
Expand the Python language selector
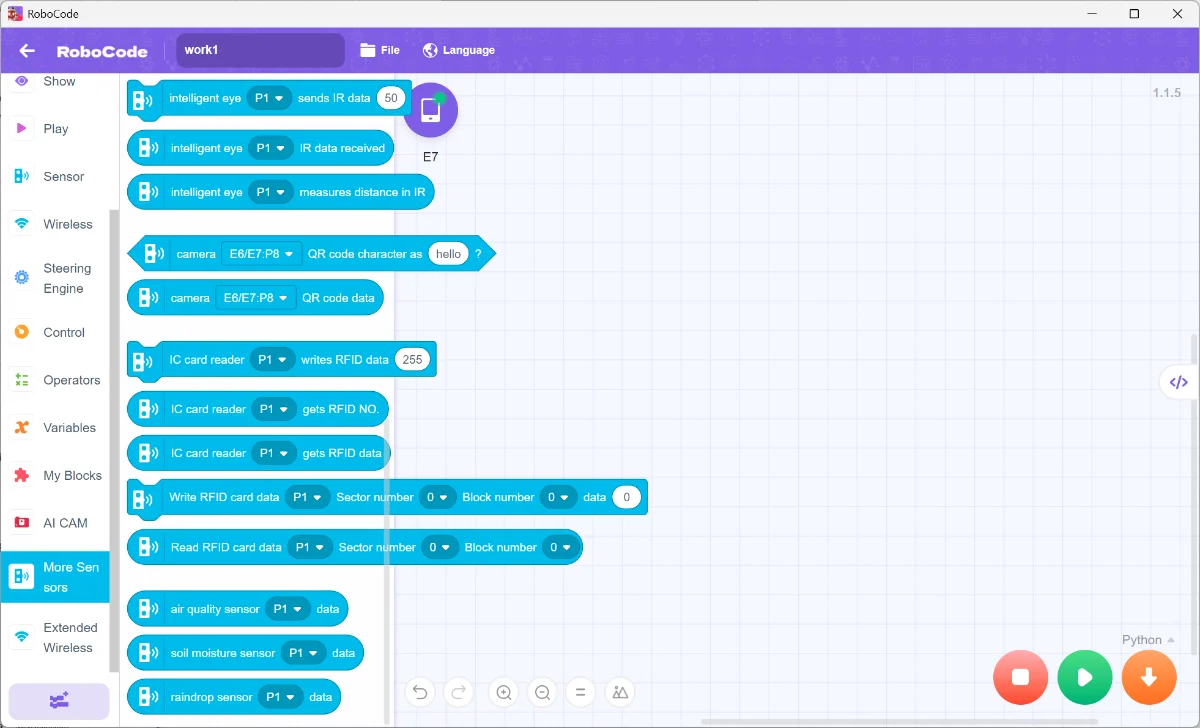[1148, 640]
